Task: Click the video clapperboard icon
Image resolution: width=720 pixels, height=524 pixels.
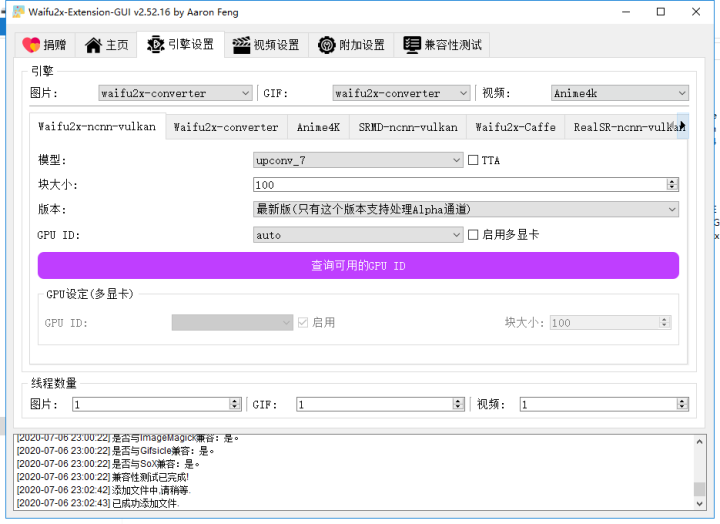Action: [241, 45]
